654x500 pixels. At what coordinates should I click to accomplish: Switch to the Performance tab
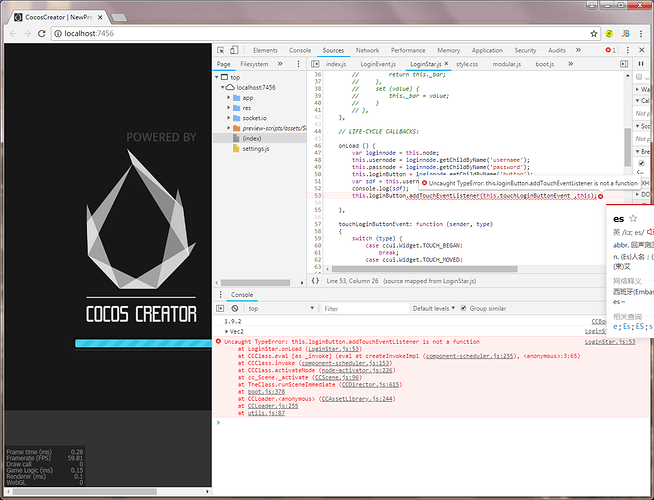(408, 50)
